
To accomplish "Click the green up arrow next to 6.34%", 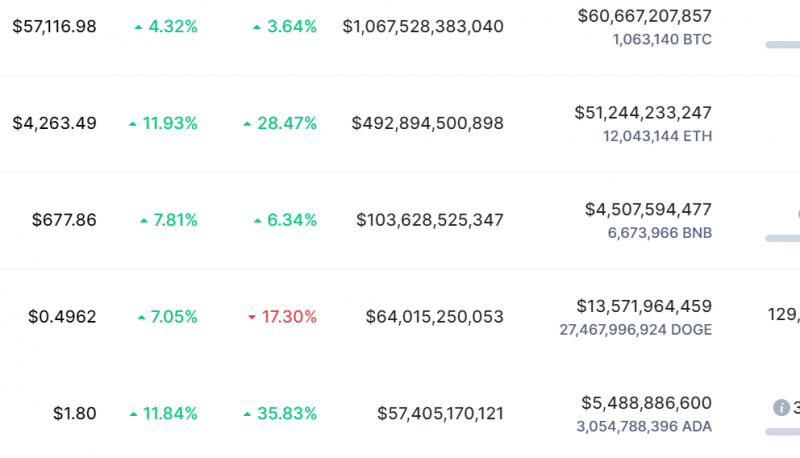I will (x=257, y=220).
